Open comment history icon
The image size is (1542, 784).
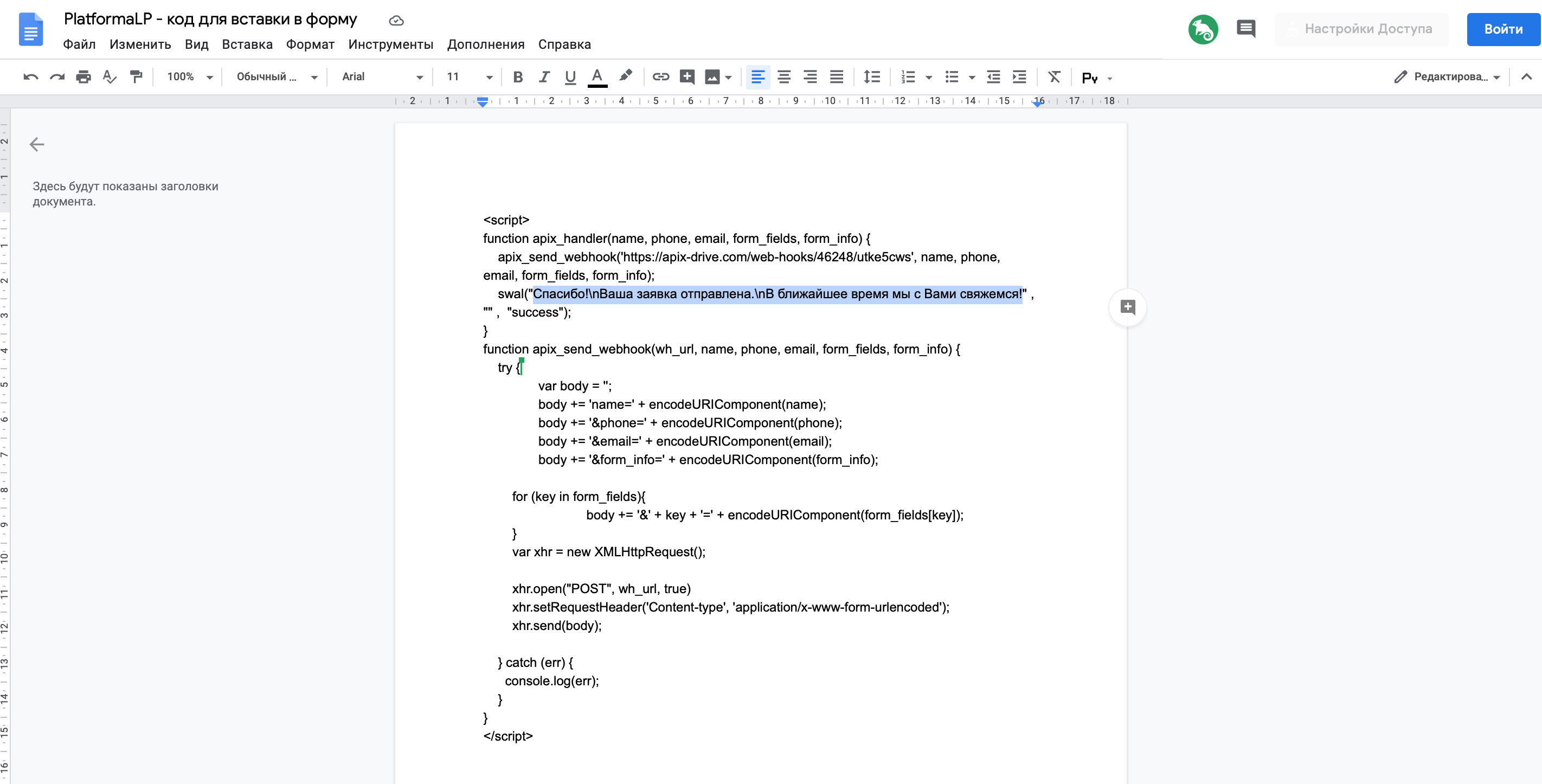click(x=1246, y=29)
